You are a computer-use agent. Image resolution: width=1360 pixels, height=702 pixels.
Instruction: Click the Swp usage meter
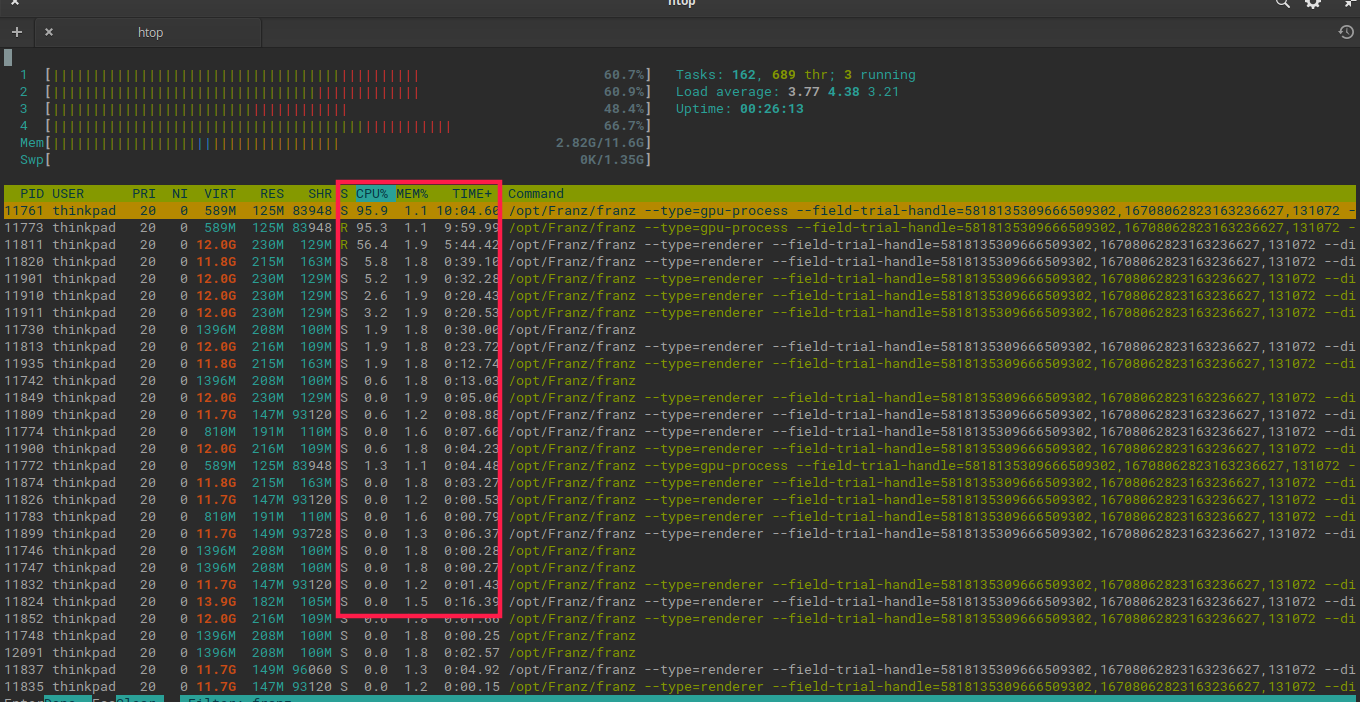pyautogui.click(x=348, y=160)
